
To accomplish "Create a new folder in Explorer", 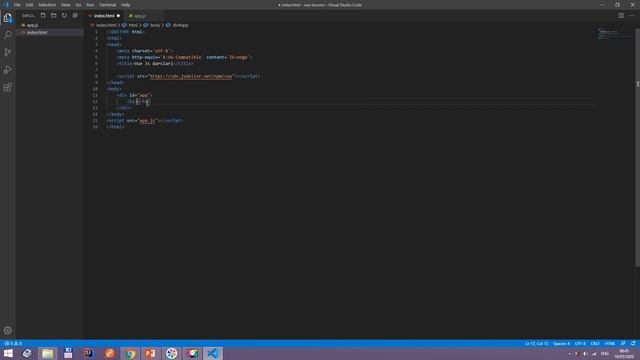I will 53,16.
